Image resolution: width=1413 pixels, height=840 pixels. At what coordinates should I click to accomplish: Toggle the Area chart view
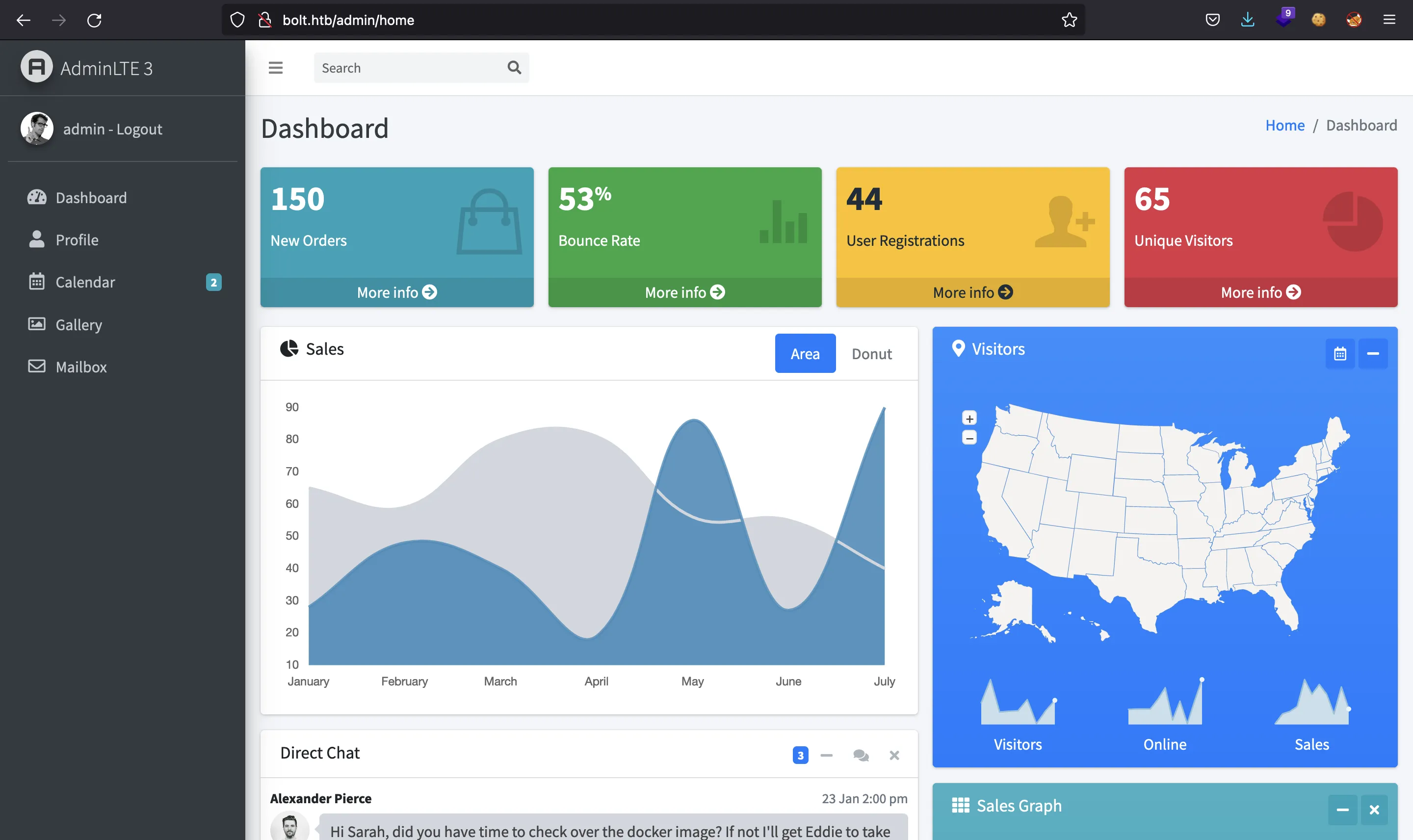coord(804,352)
